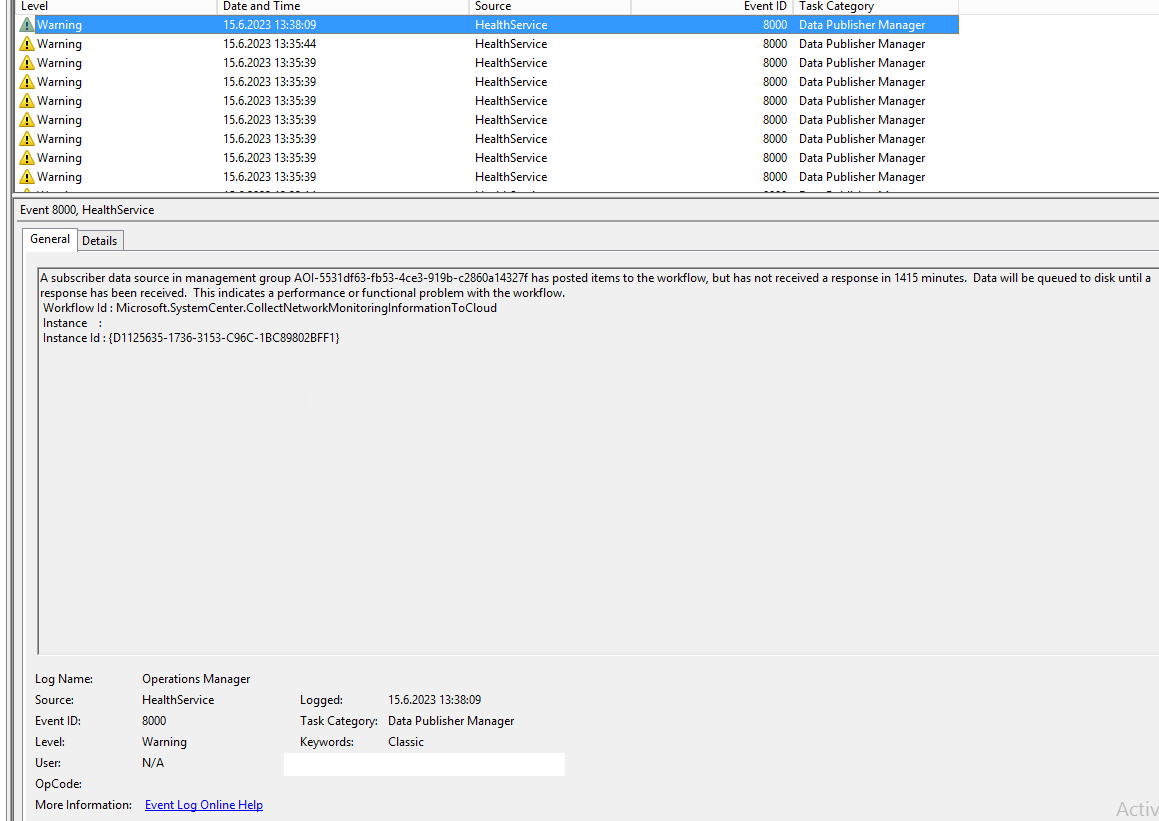Click the warning icon on the last visible row
The width and height of the screenshot is (1159, 821).
pyautogui.click(x=25, y=177)
